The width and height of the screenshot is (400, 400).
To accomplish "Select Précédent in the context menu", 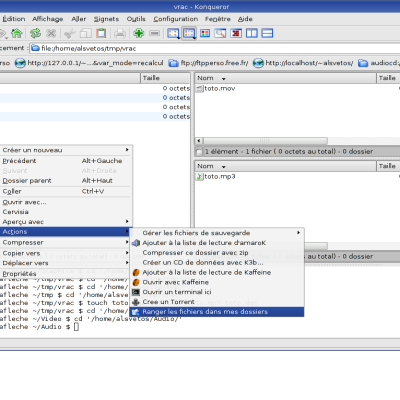I will click(x=66, y=161).
